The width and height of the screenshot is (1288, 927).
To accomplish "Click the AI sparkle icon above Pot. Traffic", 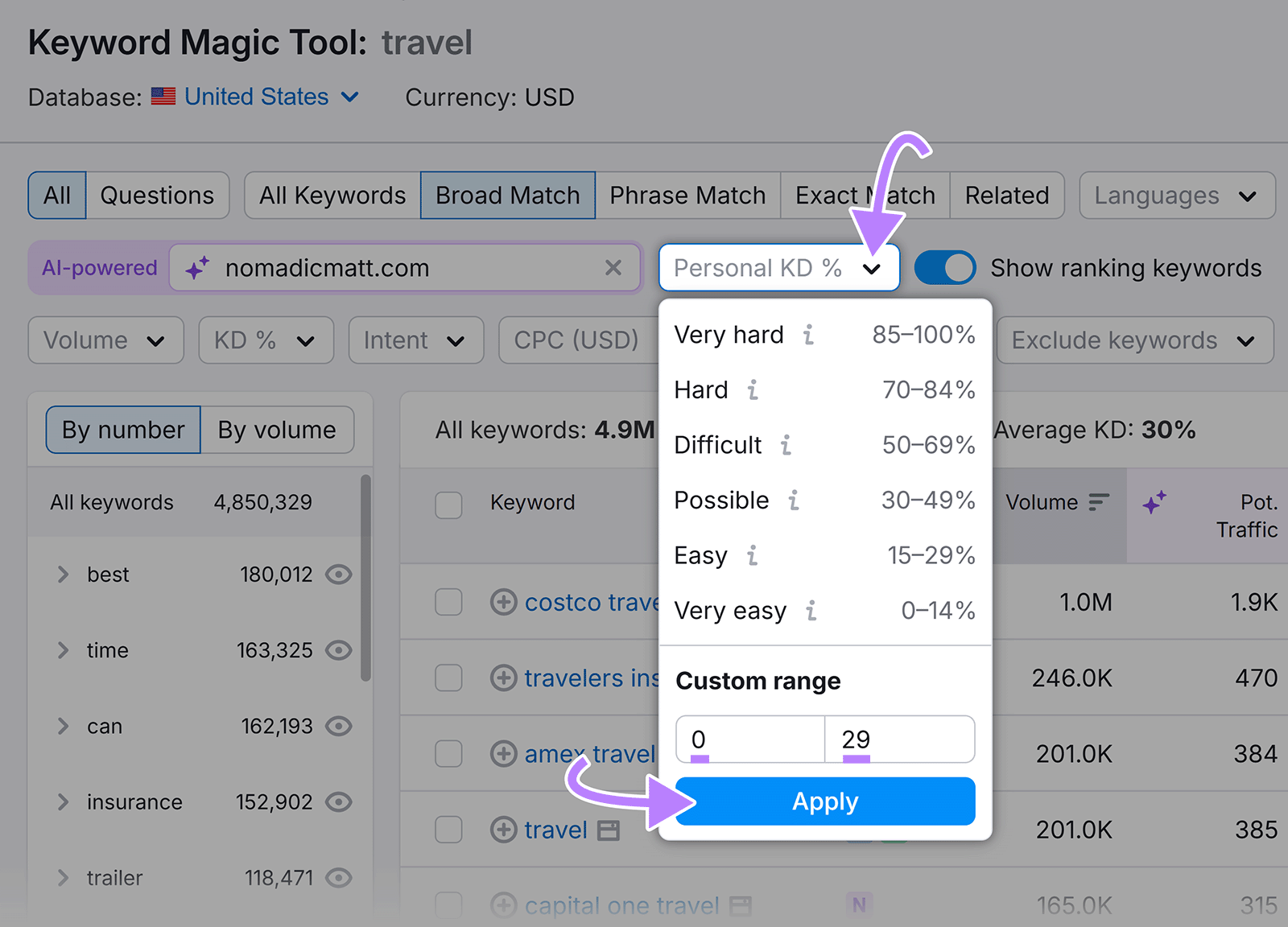I will (1153, 502).
